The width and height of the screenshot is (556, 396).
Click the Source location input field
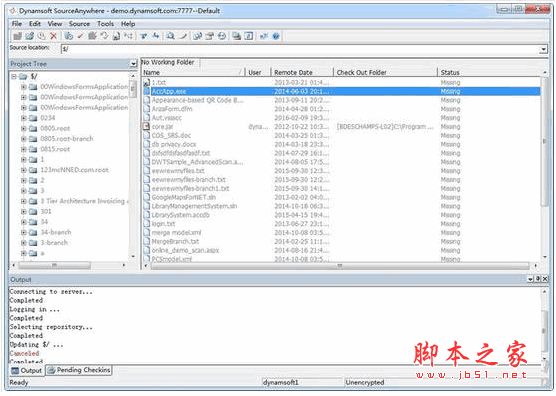pos(300,49)
